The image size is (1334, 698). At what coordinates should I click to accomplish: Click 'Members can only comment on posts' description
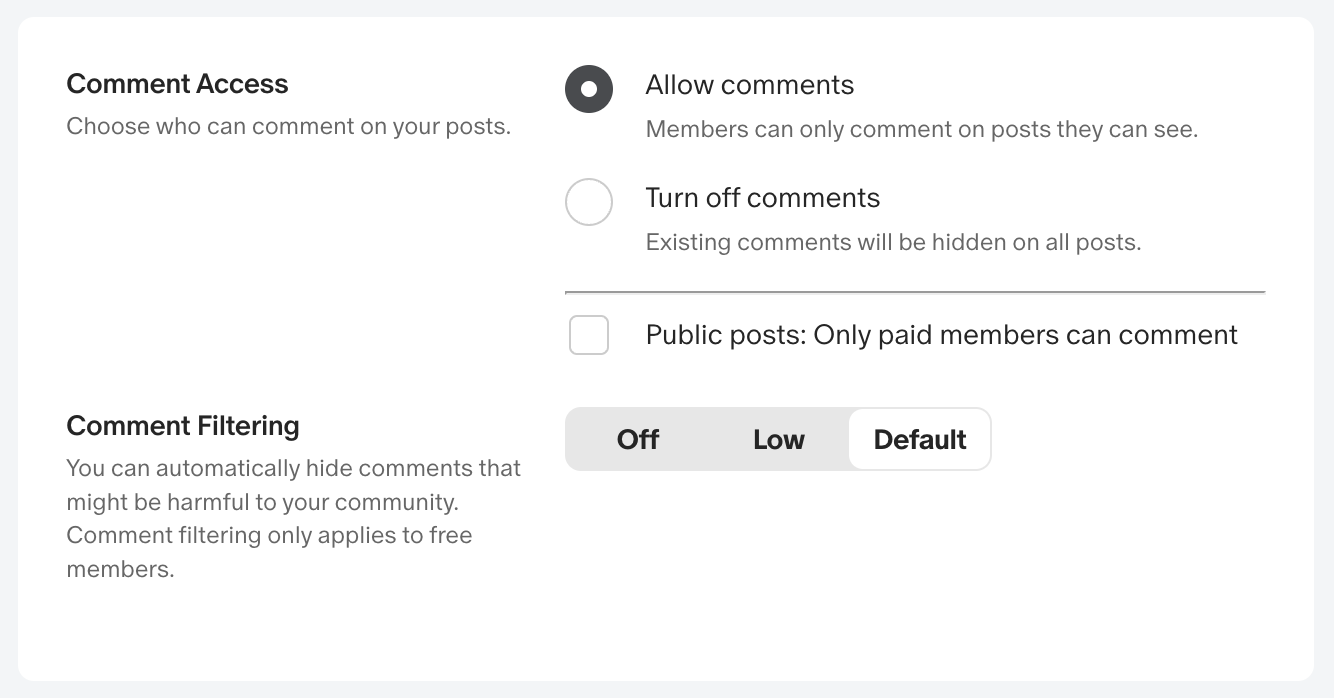click(921, 129)
